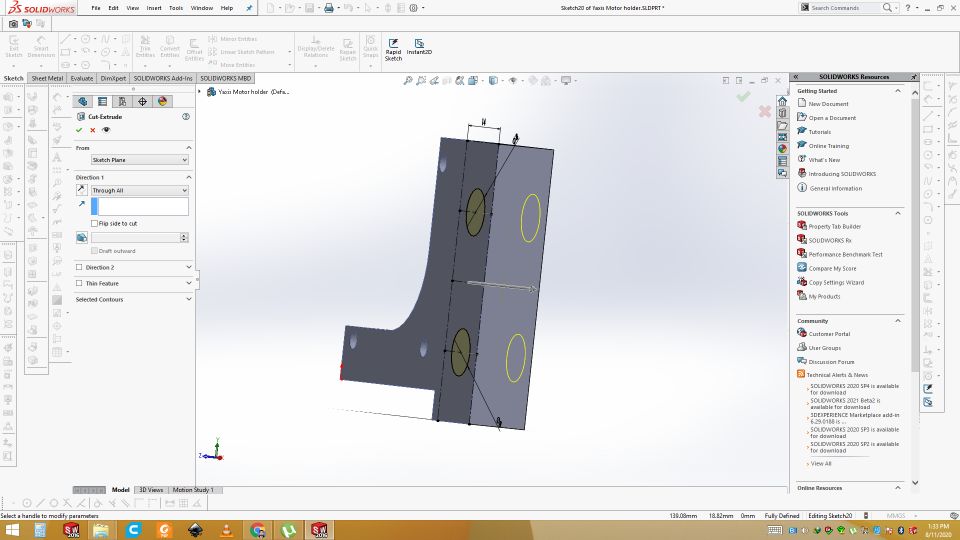Collapse the Community section
The image size is (960, 540).
tap(898, 321)
